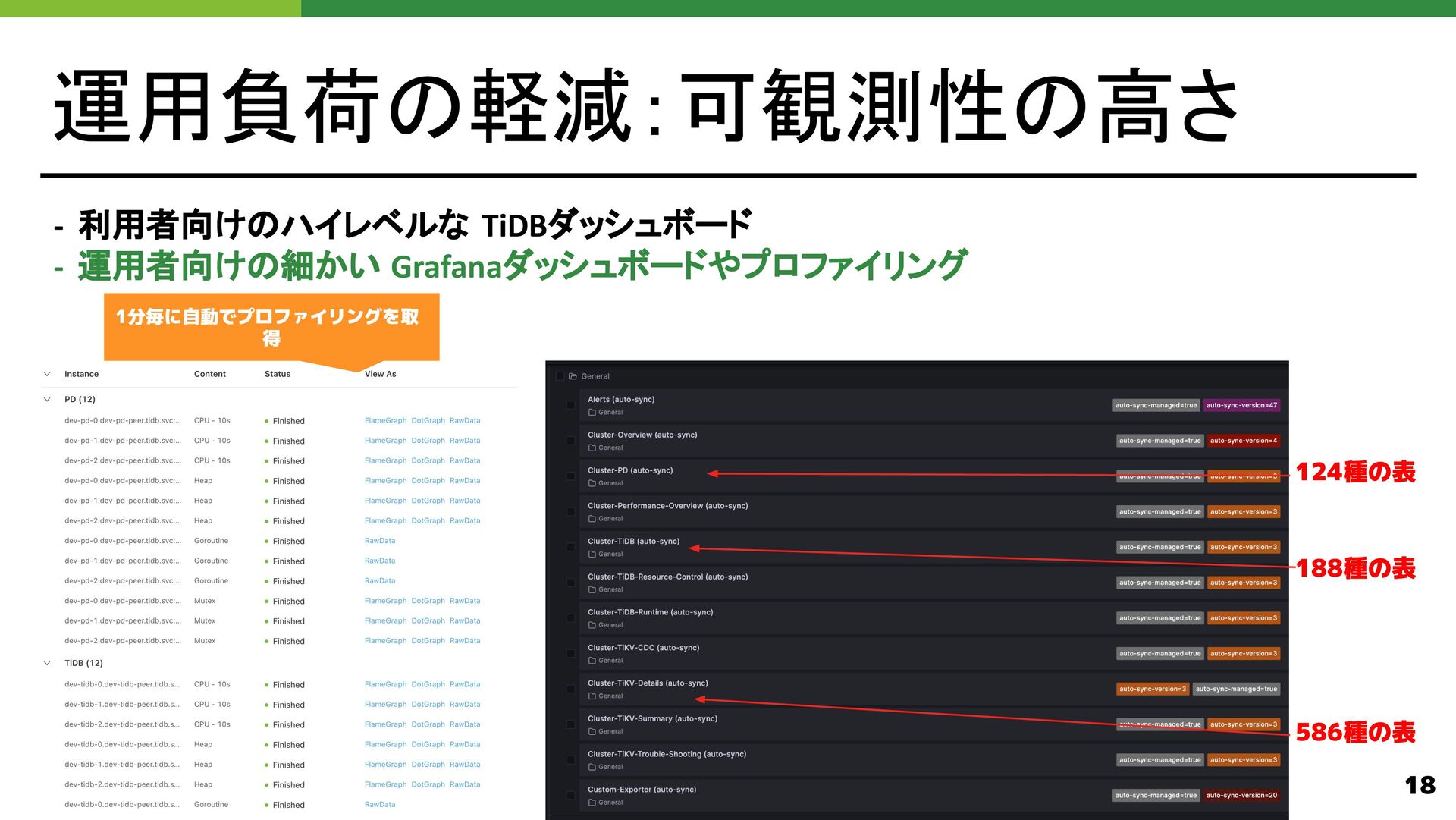Collapse the PD (12) instance group
This screenshot has width=1456, height=820.
(x=47, y=399)
